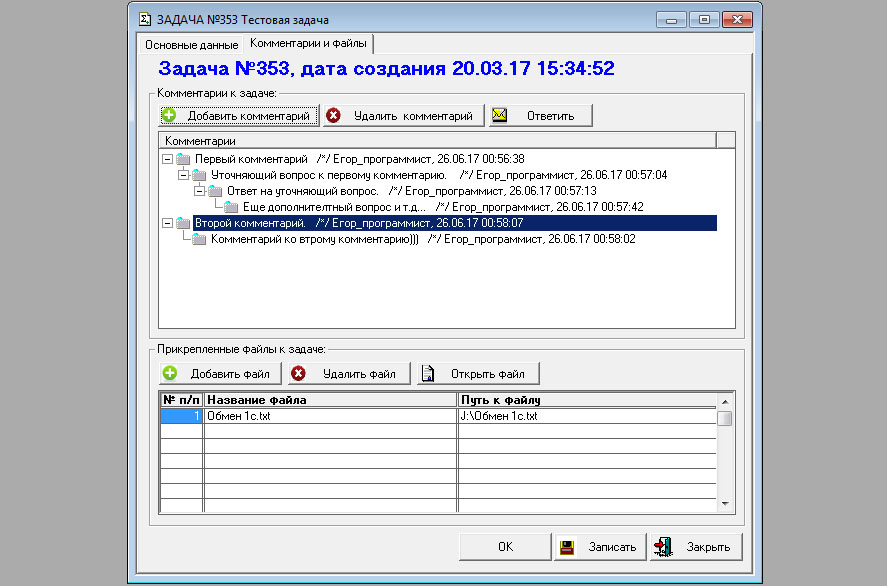This screenshot has width=887, height=586.
Task: Click the document icon on Открыть файл
Action: point(428,374)
